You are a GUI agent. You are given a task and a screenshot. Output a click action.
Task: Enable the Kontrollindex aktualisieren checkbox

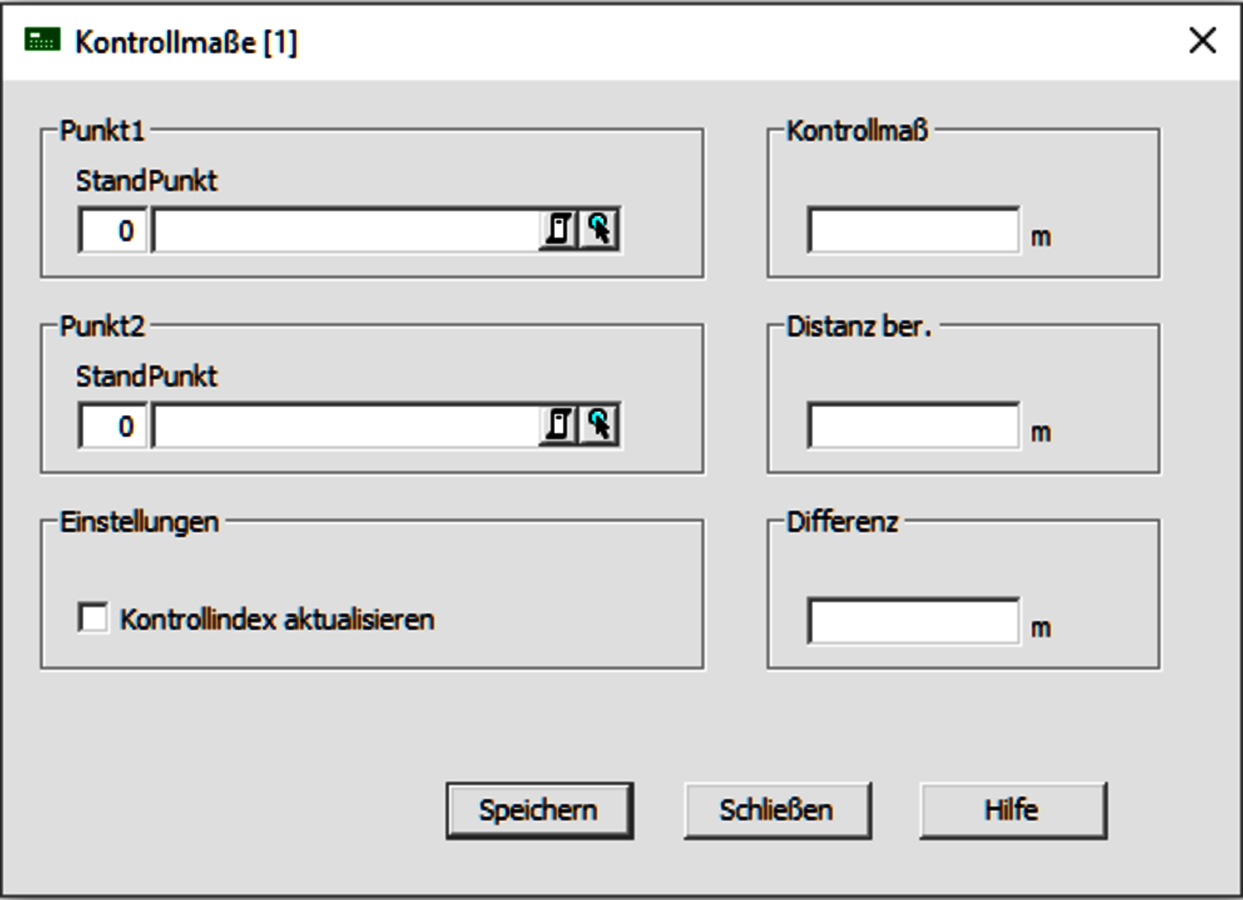pyautogui.click(x=94, y=619)
